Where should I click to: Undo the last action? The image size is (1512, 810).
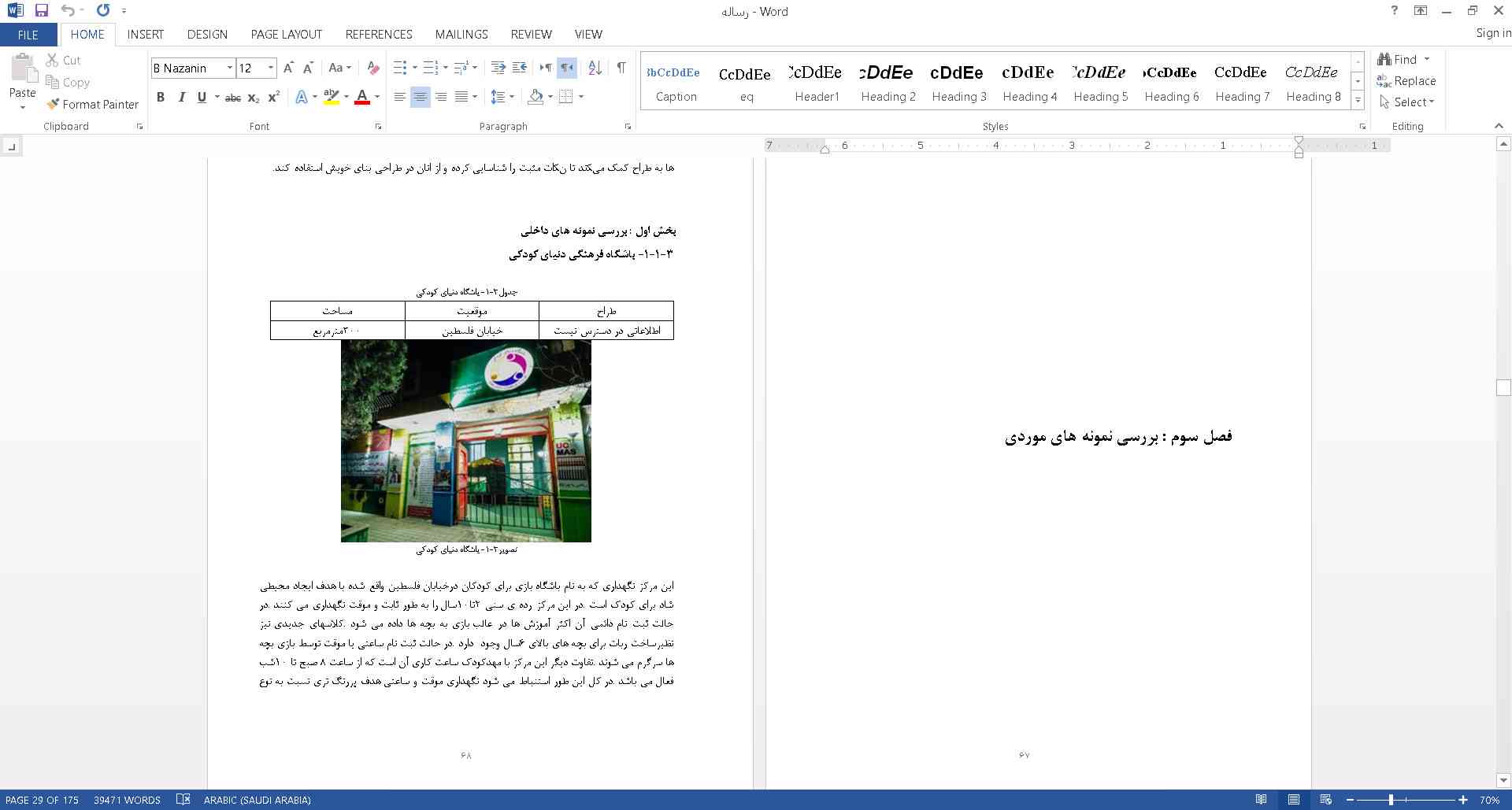68,11
